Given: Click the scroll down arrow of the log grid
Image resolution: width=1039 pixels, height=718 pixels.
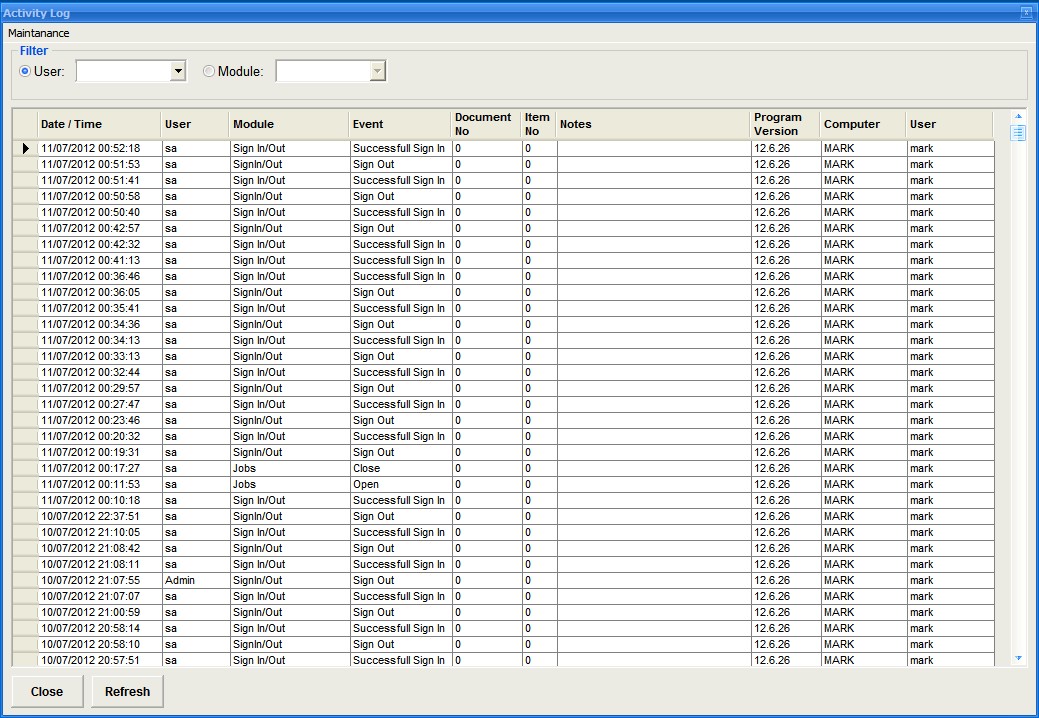Looking at the screenshot, I should (1018, 658).
